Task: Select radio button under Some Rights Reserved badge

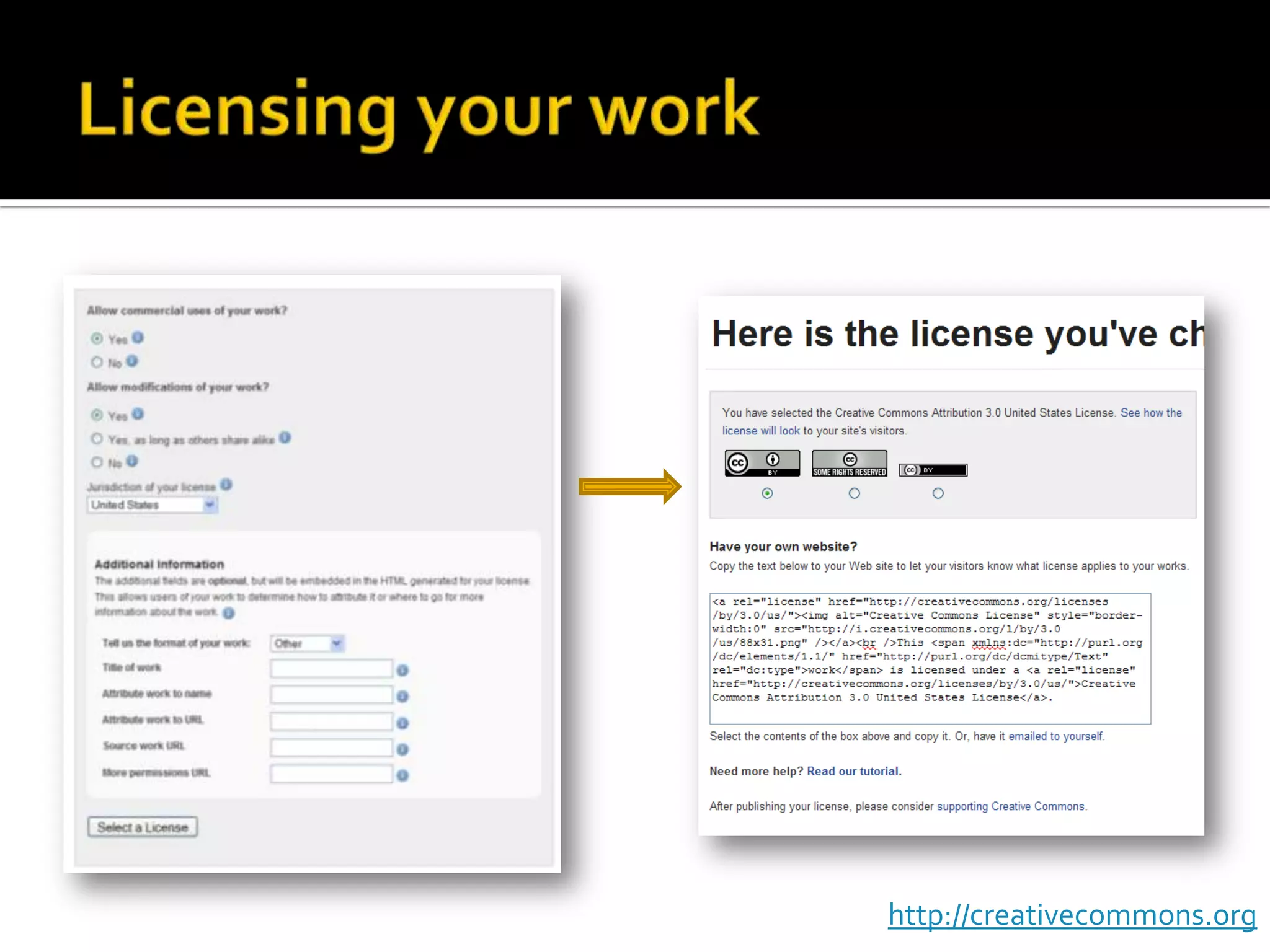Action: pos(855,493)
